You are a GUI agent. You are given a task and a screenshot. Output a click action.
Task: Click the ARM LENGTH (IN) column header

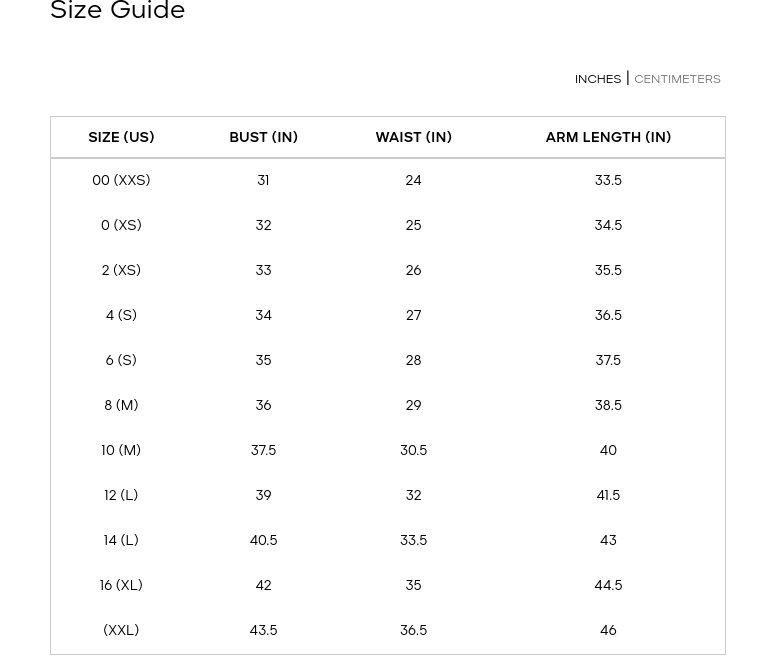608,137
